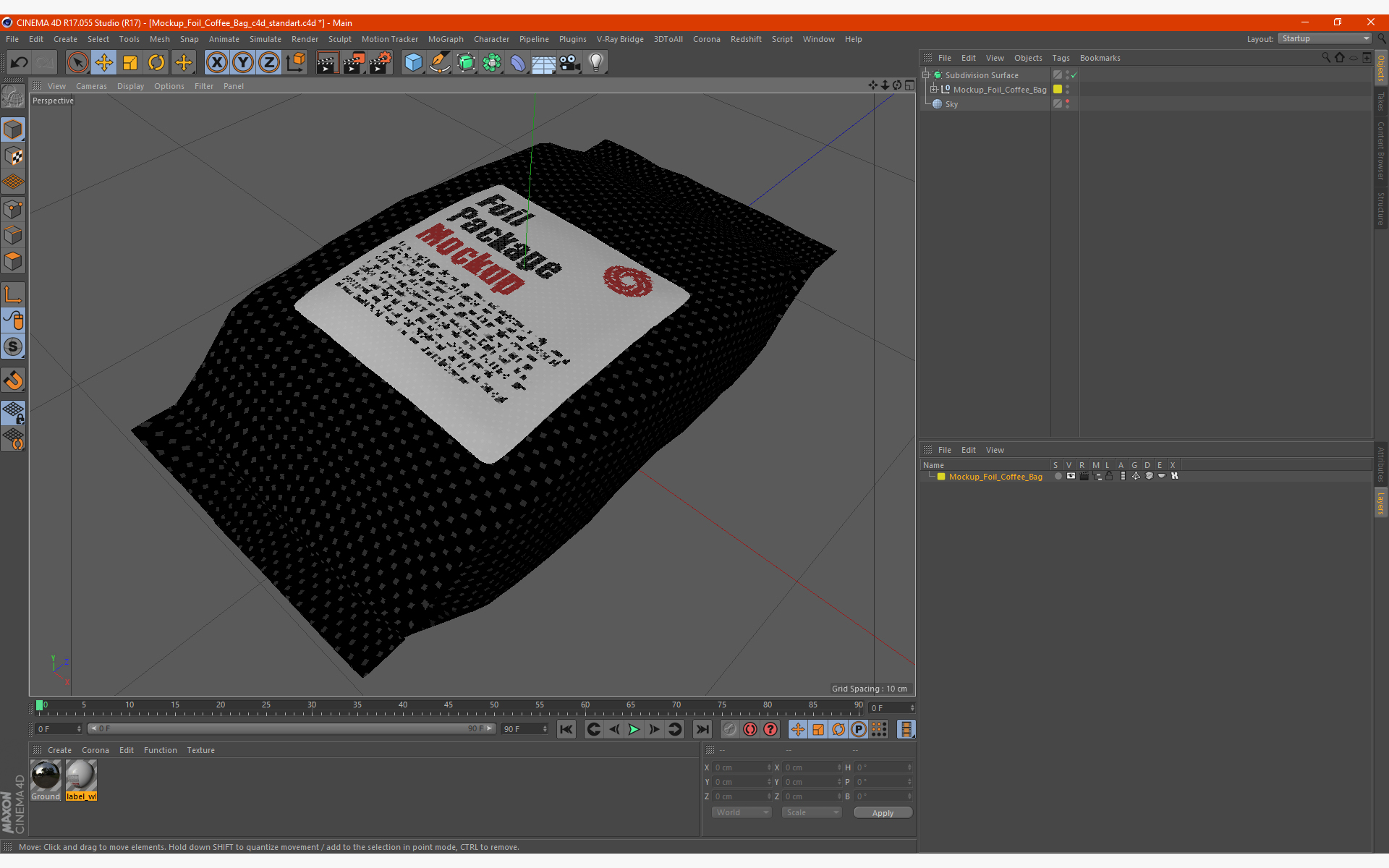Toggle Sky visibility dots
Viewport: 1389px width, 868px height.
[1068, 103]
